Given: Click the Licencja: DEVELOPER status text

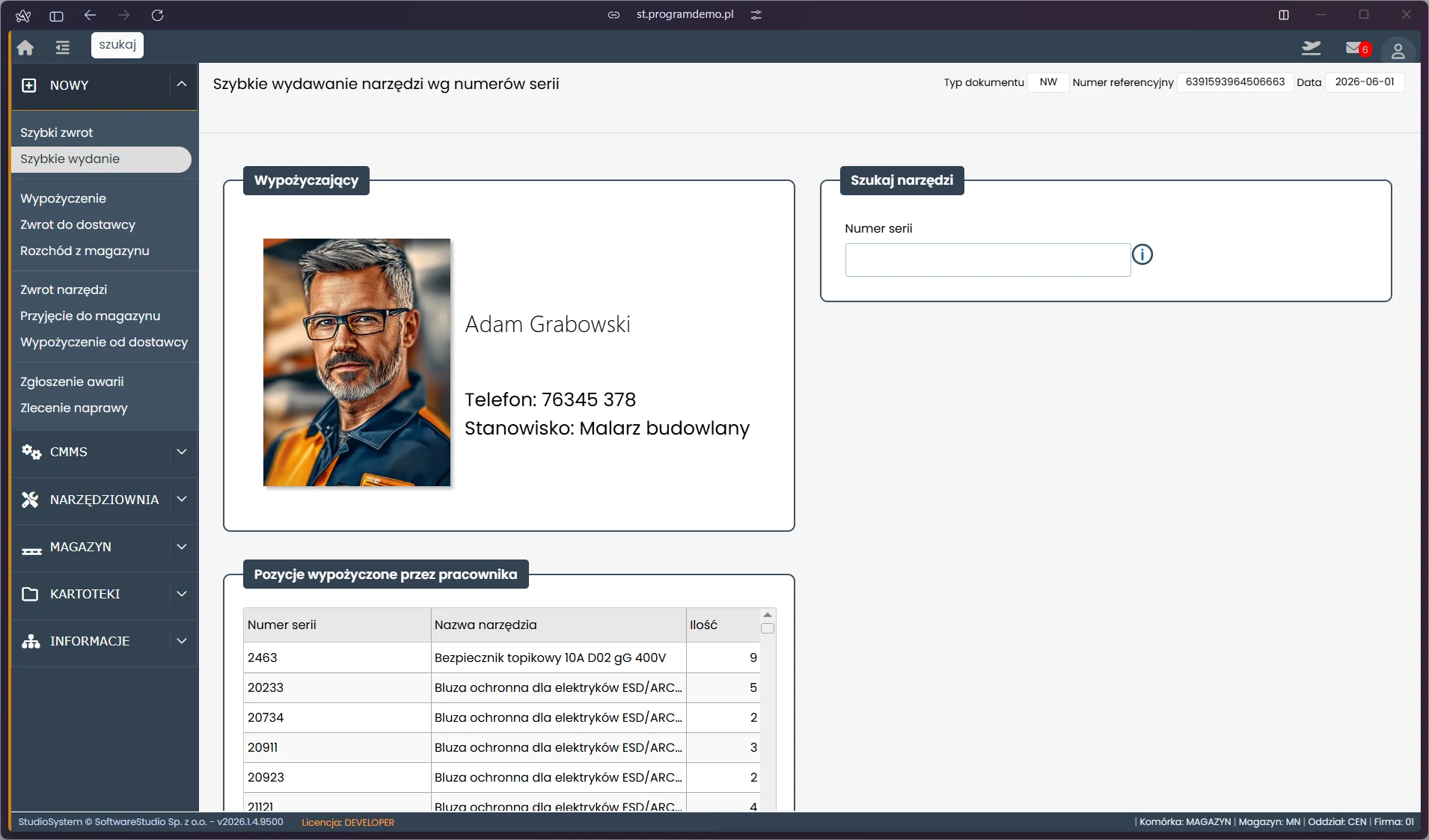Looking at the screenshot, I should click(348, 822).
